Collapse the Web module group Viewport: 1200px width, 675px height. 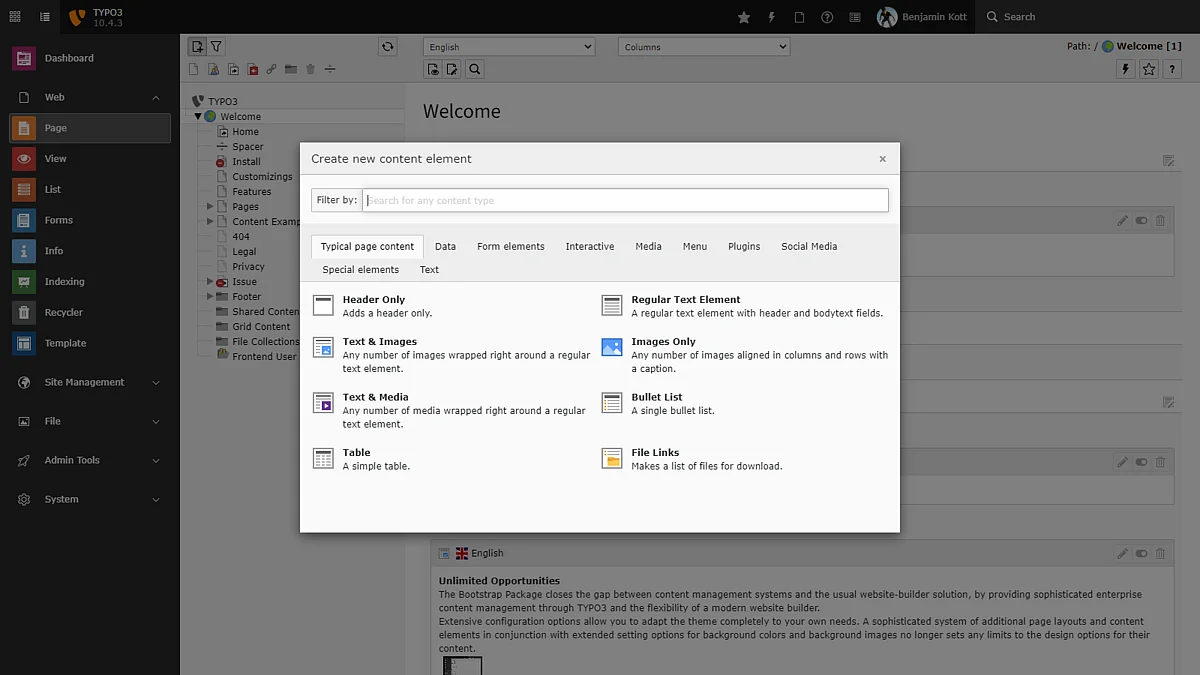click(156, 97)
